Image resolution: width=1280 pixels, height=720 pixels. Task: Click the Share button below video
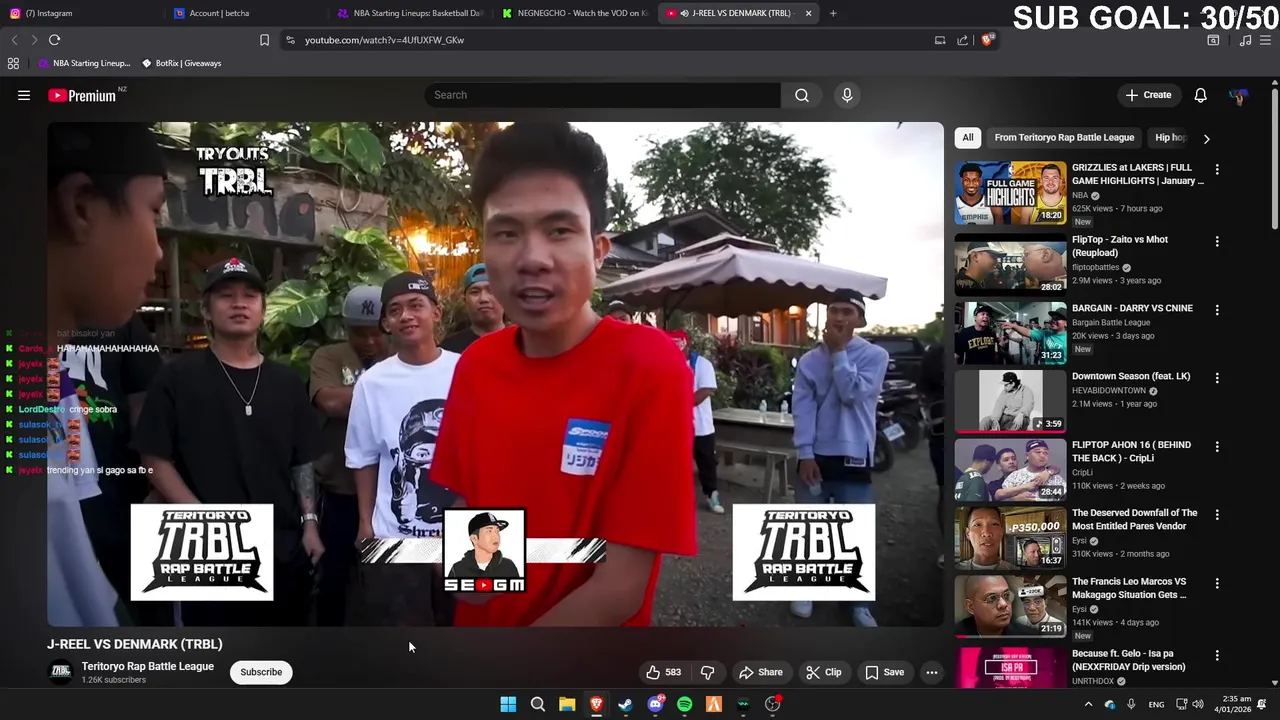[x=761, y=672]
